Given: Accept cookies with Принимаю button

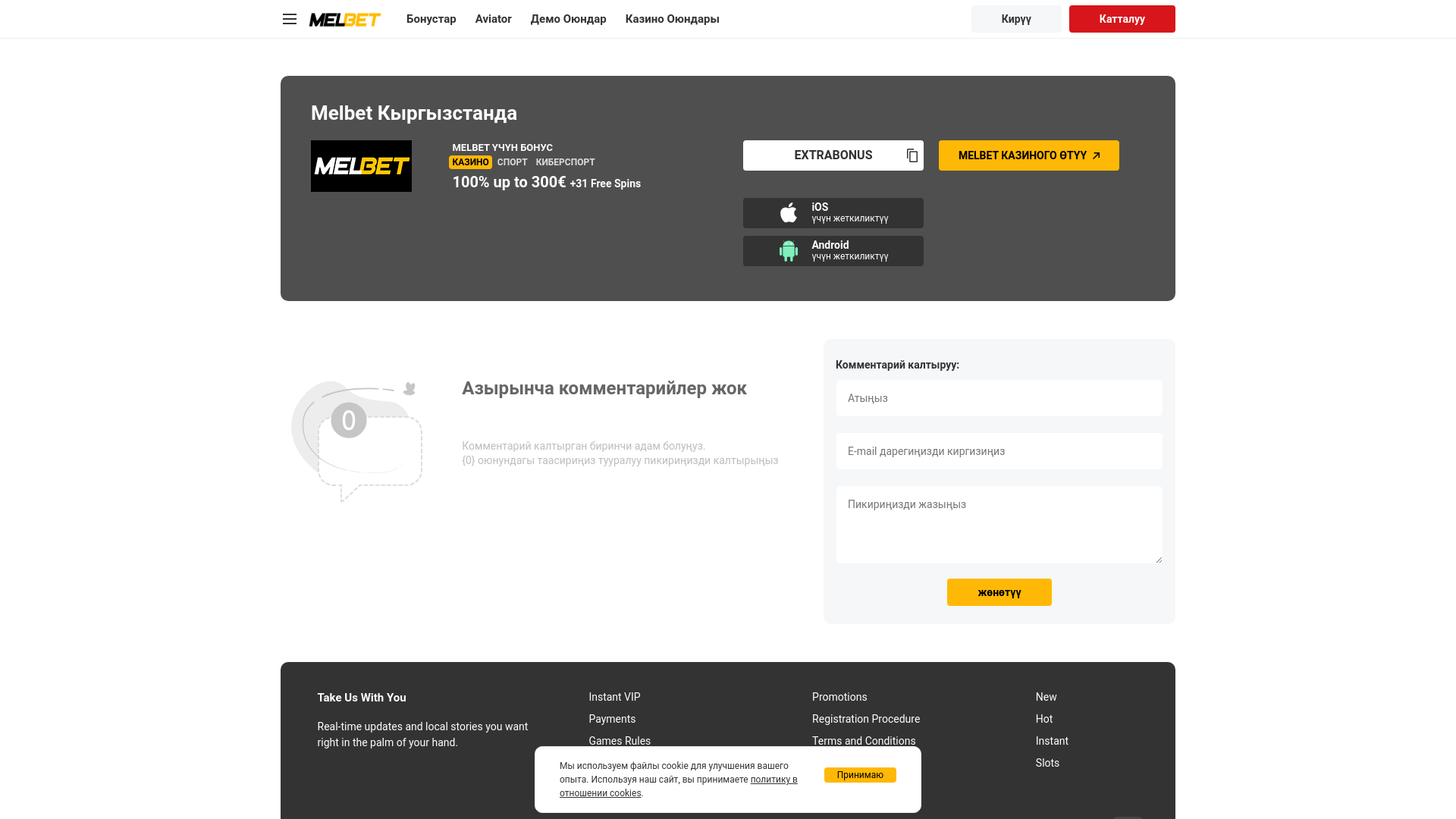Looking at the screenshot, I should (860, 775).
